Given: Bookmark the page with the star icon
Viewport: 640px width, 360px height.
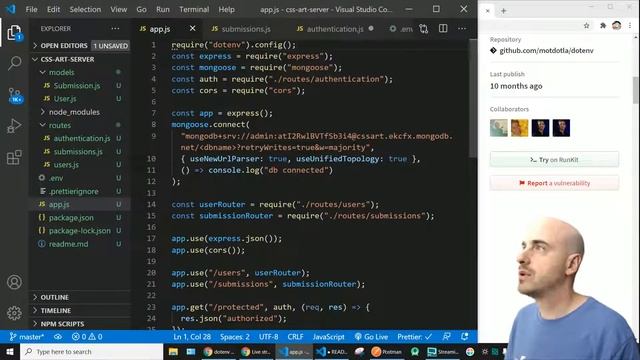Looking at the screenshot, I should tap(587, 25).
